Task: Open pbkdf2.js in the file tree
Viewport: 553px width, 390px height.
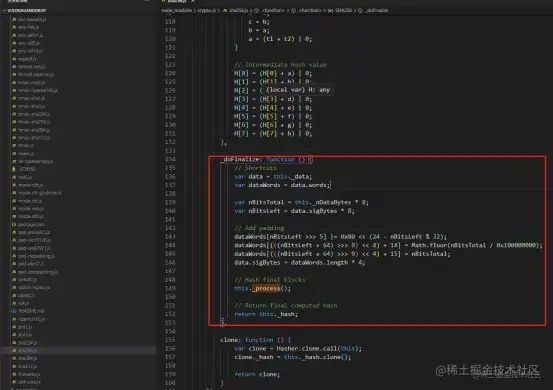Action: pos(28,279)
